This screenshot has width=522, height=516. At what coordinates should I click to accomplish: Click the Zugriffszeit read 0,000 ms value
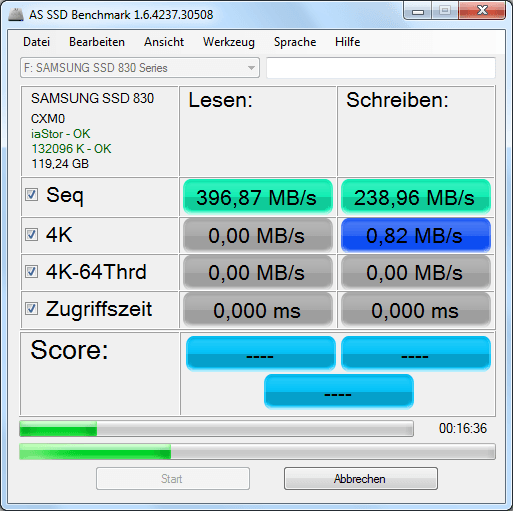point(258,309)
